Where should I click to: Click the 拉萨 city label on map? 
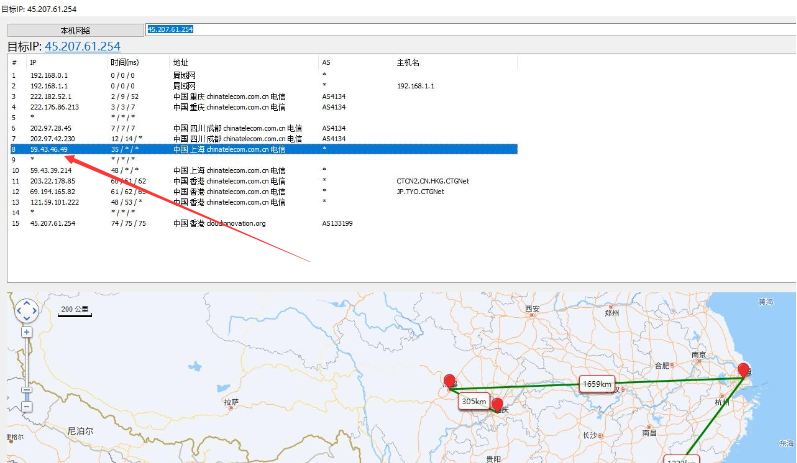231,403
